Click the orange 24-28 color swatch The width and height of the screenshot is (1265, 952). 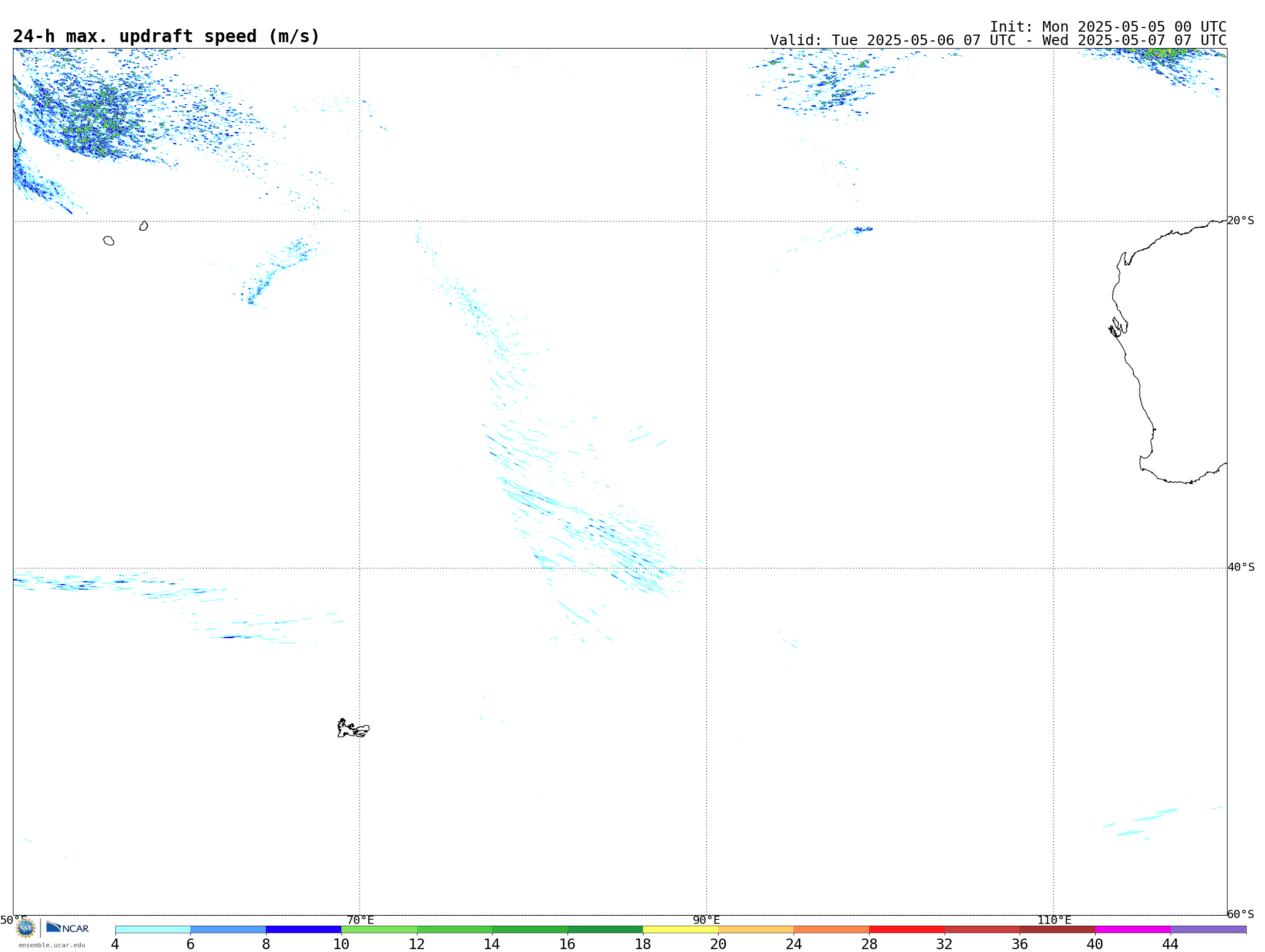click(832, 930)
